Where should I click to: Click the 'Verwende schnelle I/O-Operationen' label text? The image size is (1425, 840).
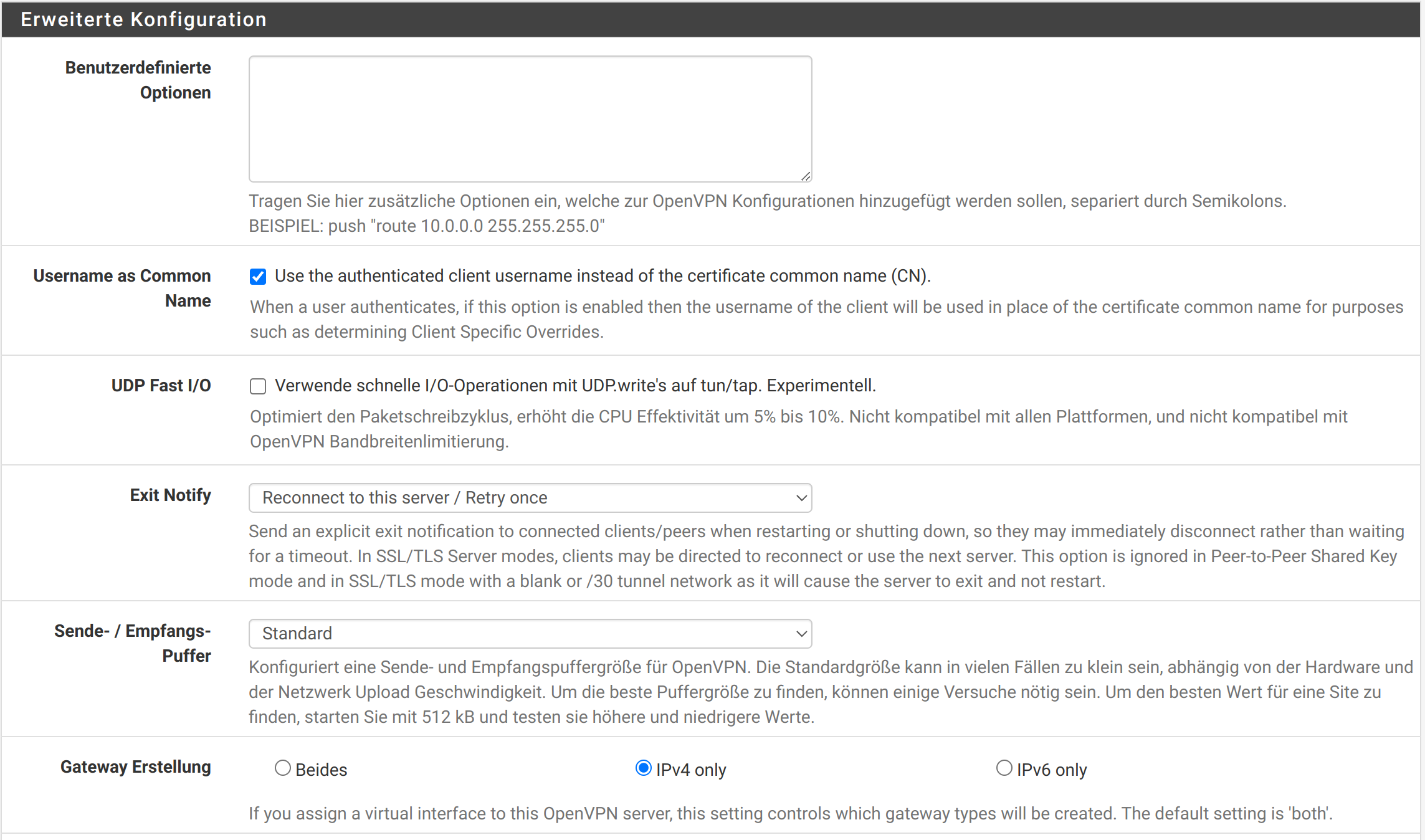(574, 386)
